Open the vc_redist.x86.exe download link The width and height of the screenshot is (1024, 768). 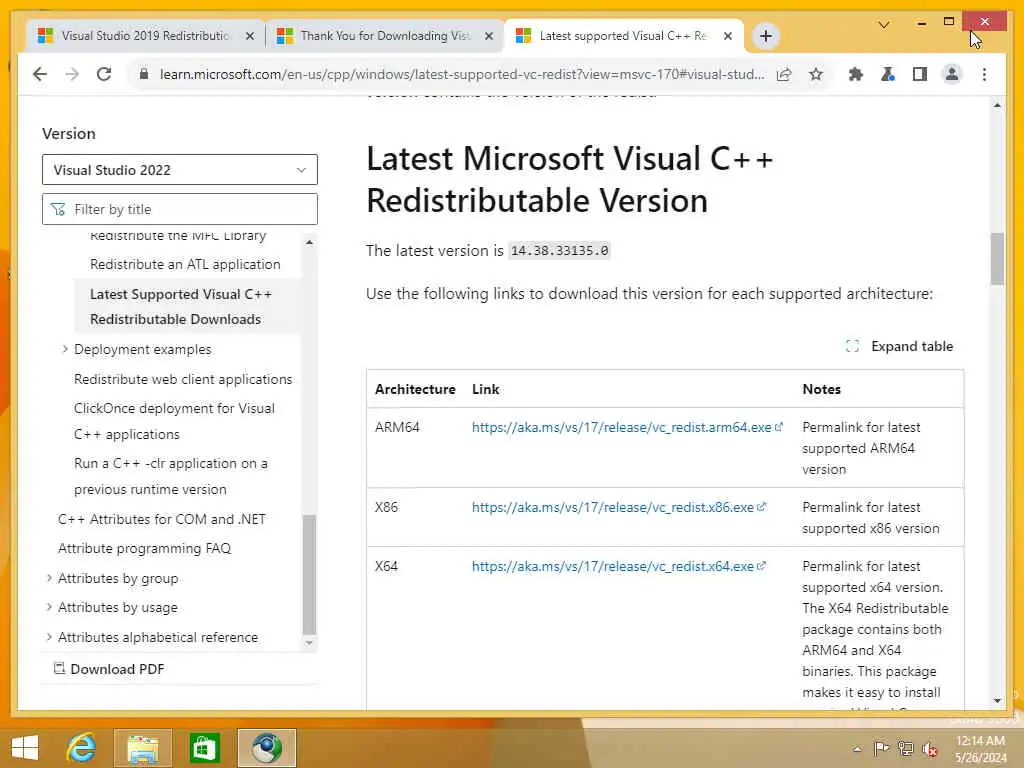(x=618, y=507)
